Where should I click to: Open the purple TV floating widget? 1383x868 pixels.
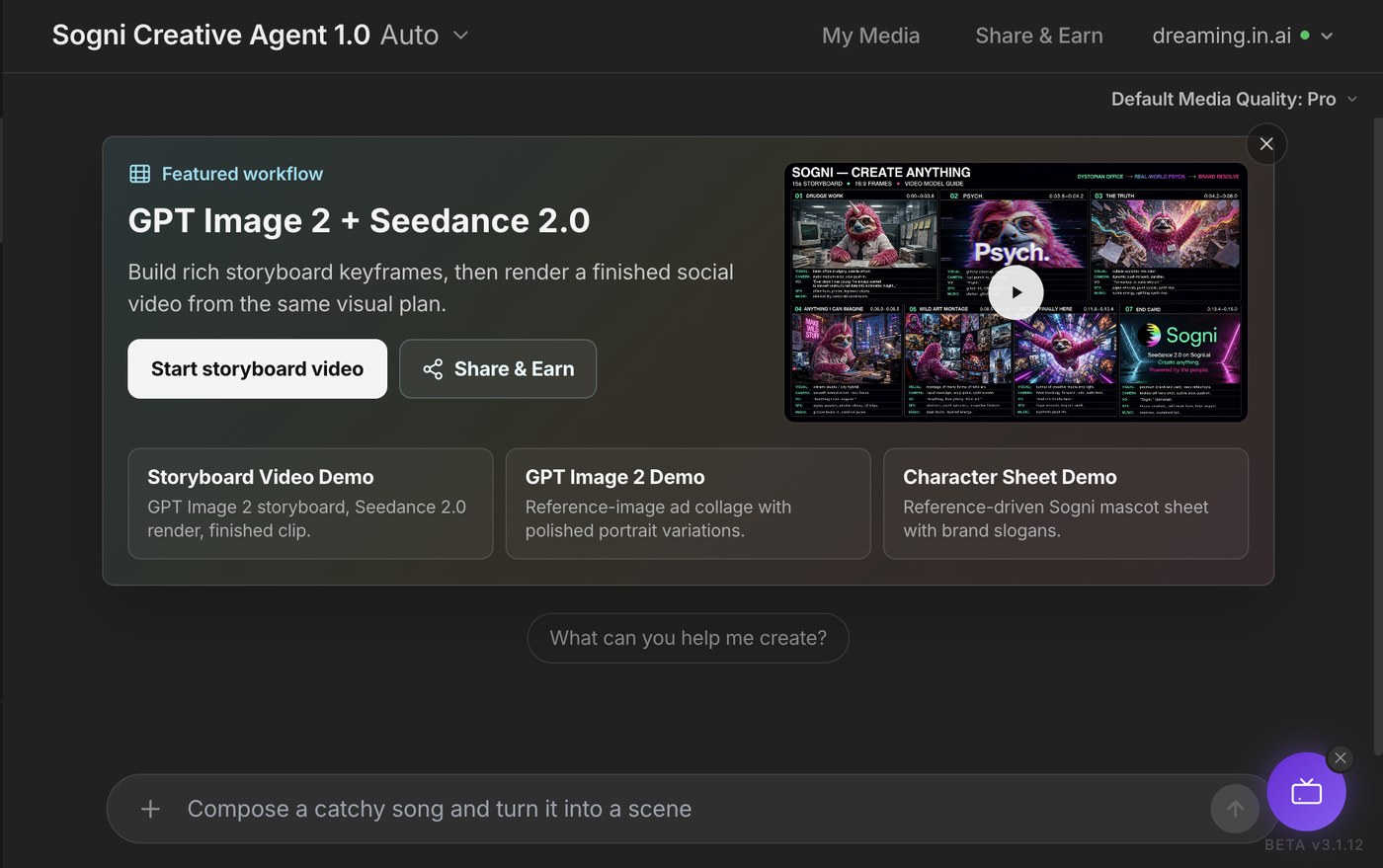pyautogui.click(x=1306, y=791)
